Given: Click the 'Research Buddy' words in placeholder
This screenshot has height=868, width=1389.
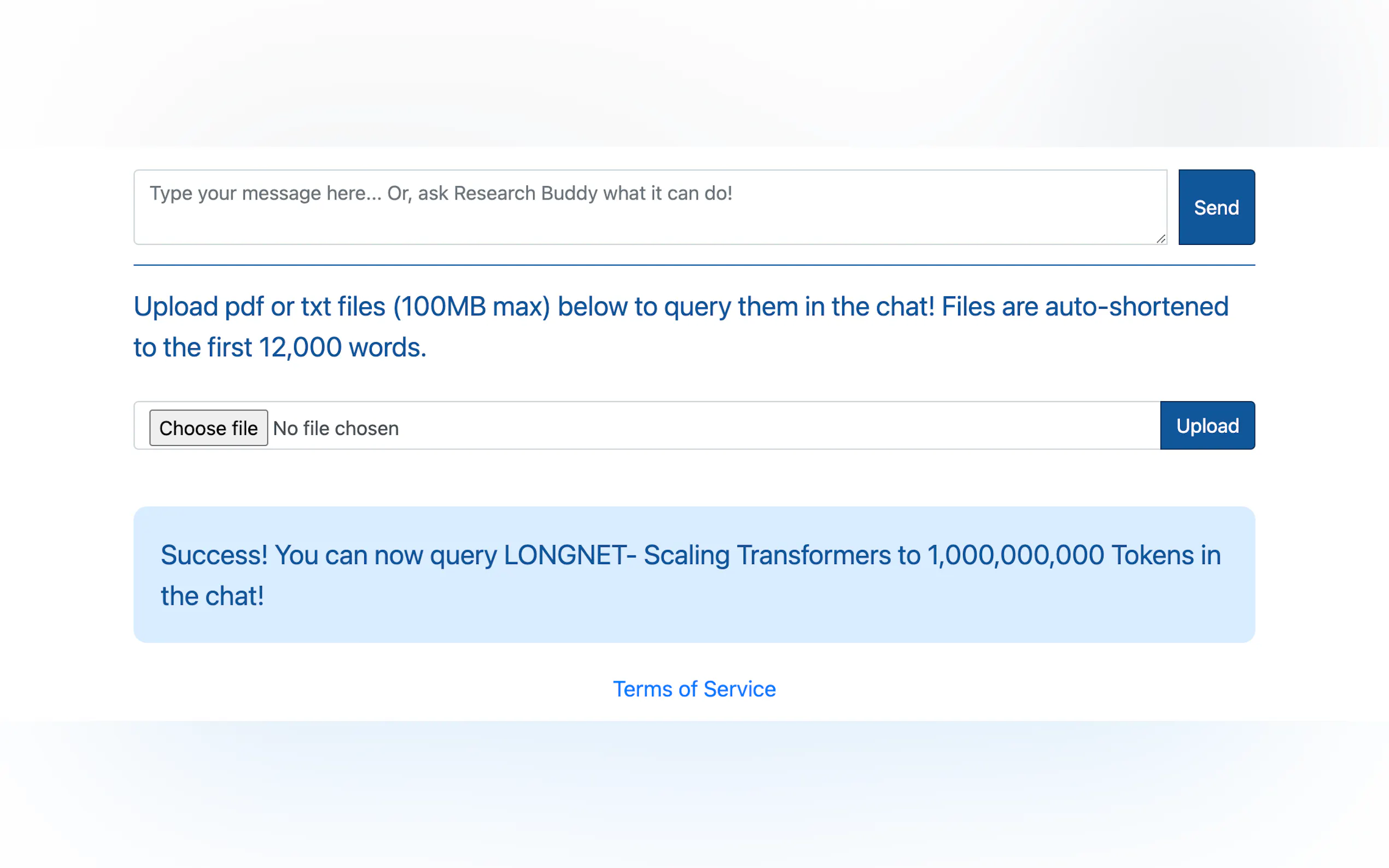Looking at the screenshot, I should [x=526, y=193].
